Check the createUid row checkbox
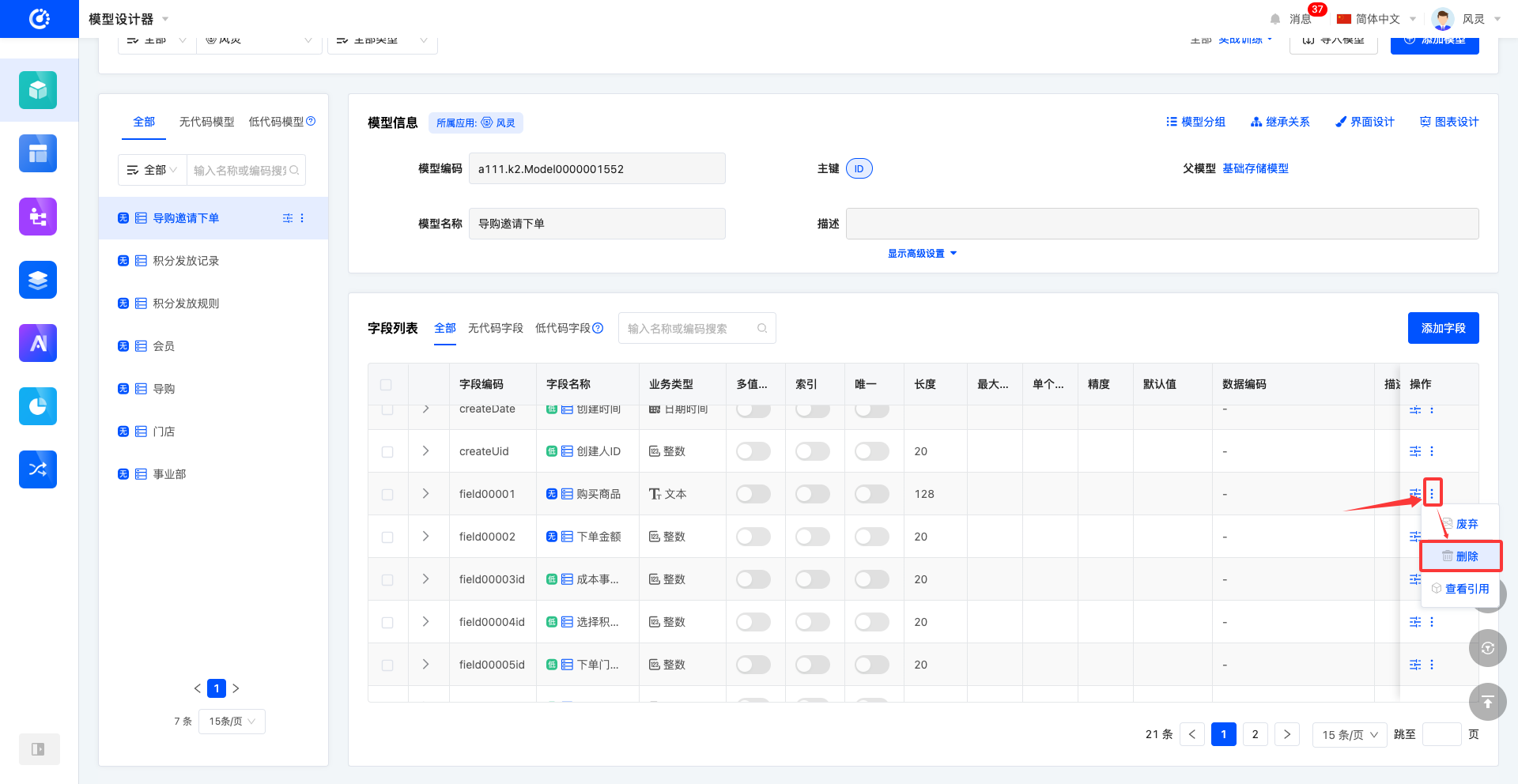Viewport: 1518px width, 784px height. point(387,452)
